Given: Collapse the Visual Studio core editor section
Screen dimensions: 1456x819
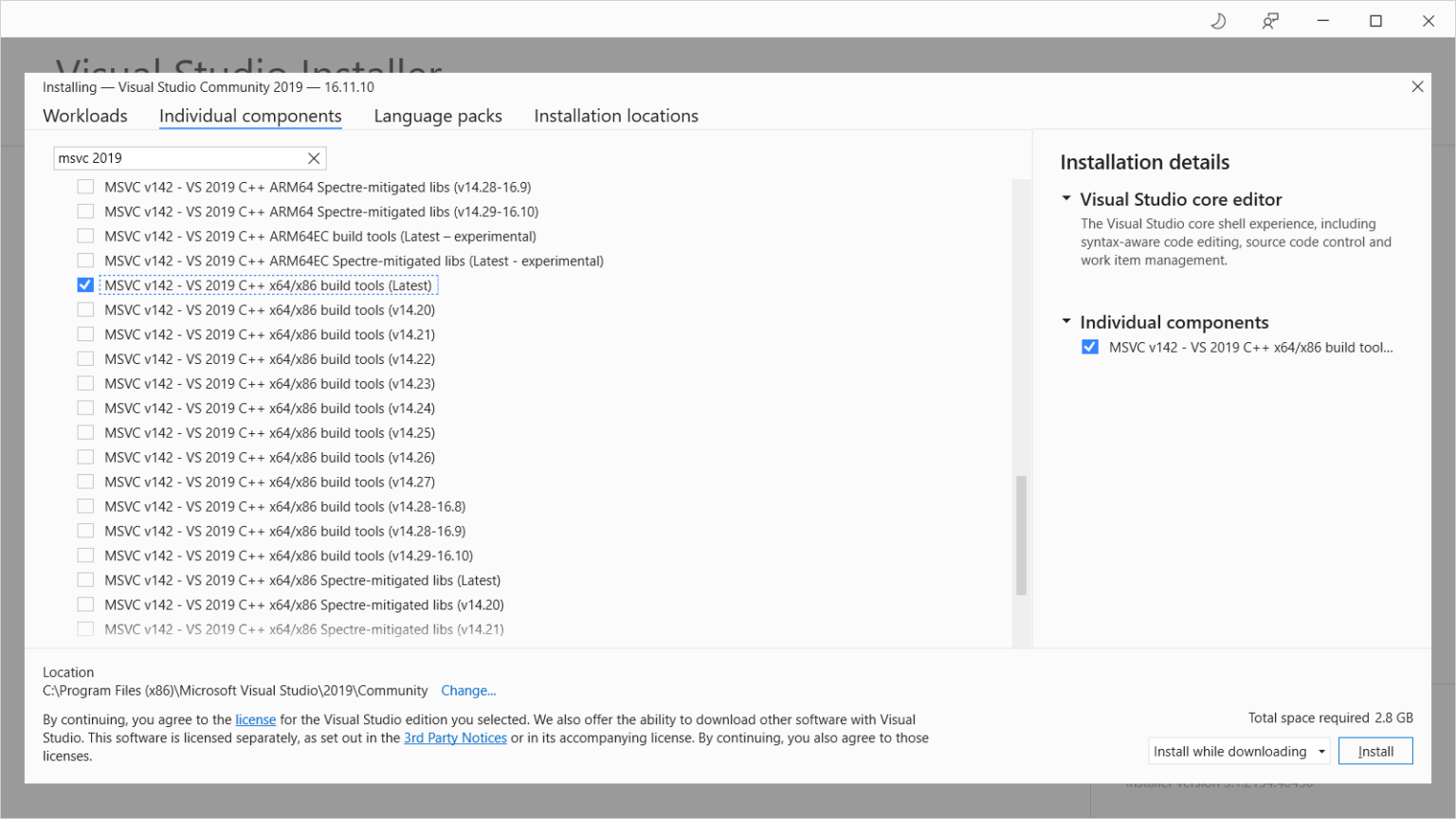Looking at the screenshot, I should pos(1066,199).
